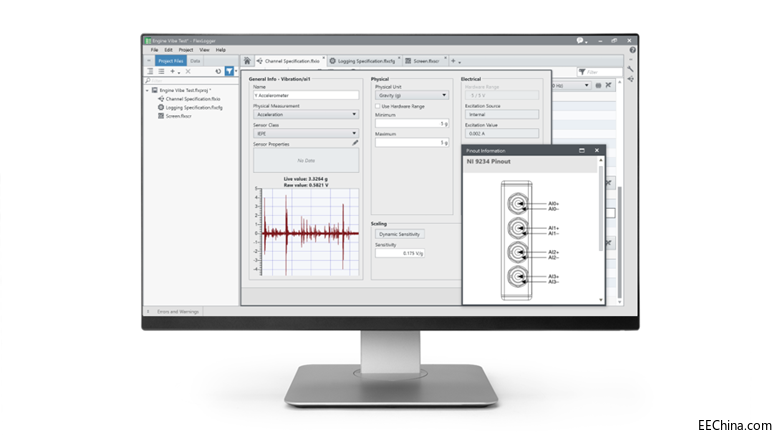780x438 pixels.
Task: Click the Pinout window vertical scrollbar
Action: pyautogui.click(x=601, y=208)
